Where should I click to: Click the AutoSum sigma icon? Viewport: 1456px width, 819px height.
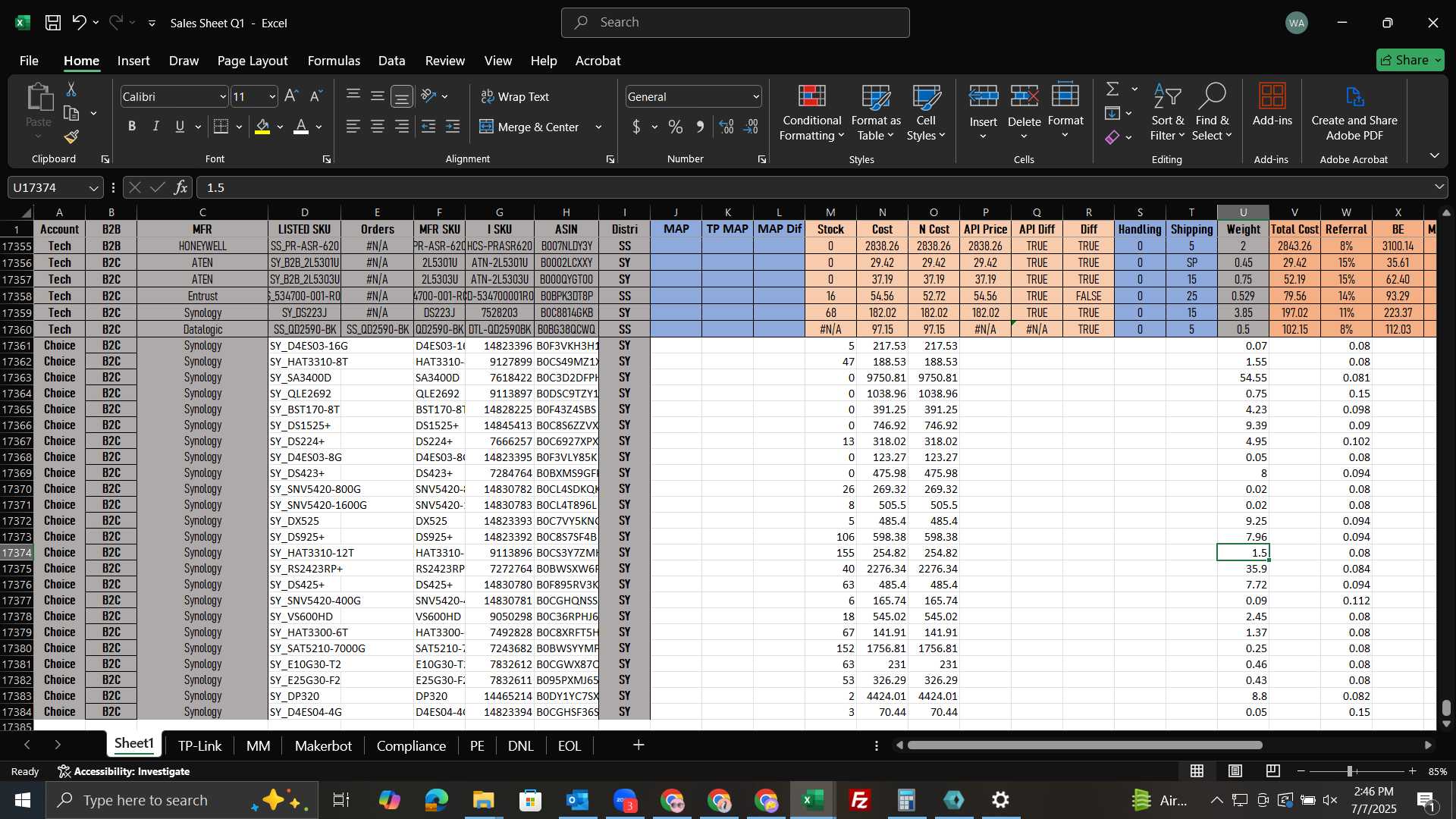[1112, 89]
